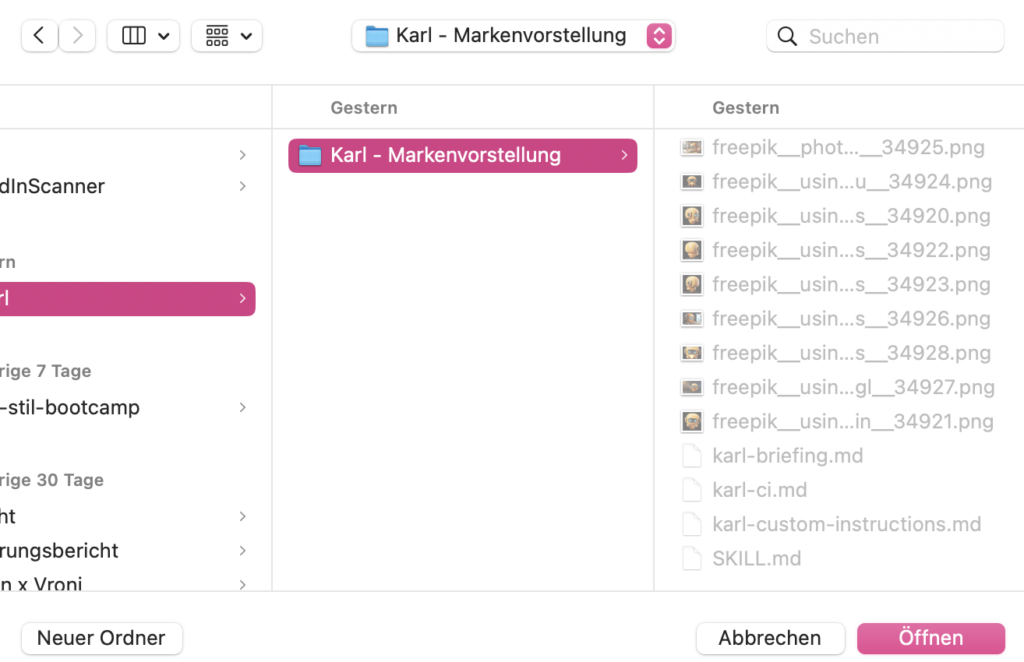Click the magnifying glass search icon
Image resolution: width=1024 pixels, height=662 pixels.
point(787,36)
